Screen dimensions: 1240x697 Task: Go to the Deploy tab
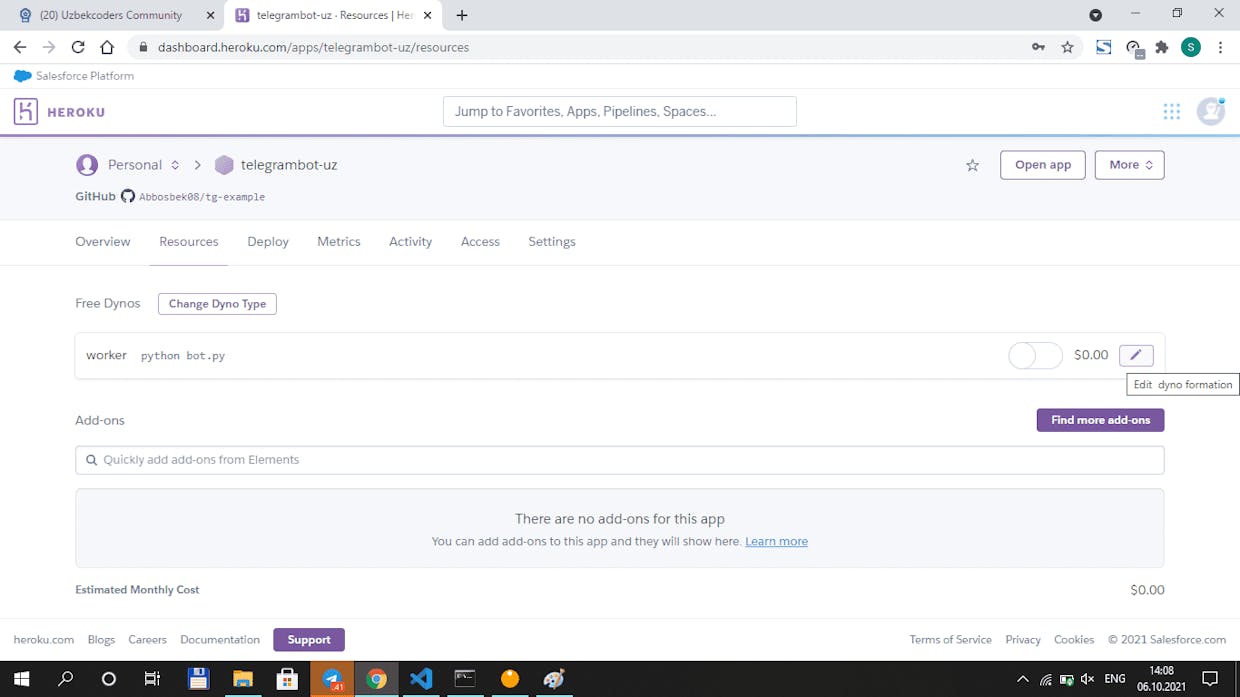pos(268,241)
